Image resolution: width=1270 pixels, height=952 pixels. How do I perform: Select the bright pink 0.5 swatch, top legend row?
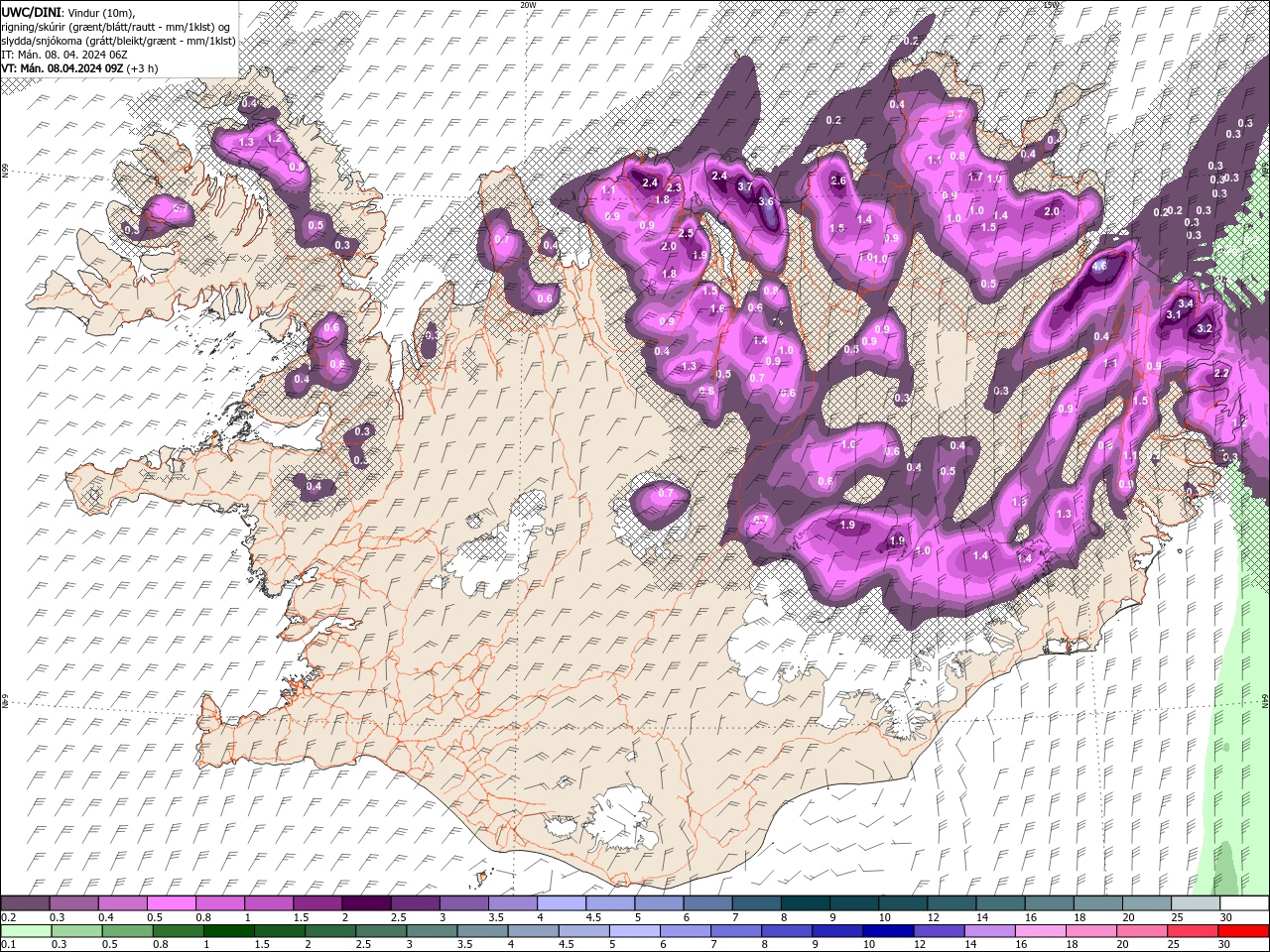pos(171,903)
